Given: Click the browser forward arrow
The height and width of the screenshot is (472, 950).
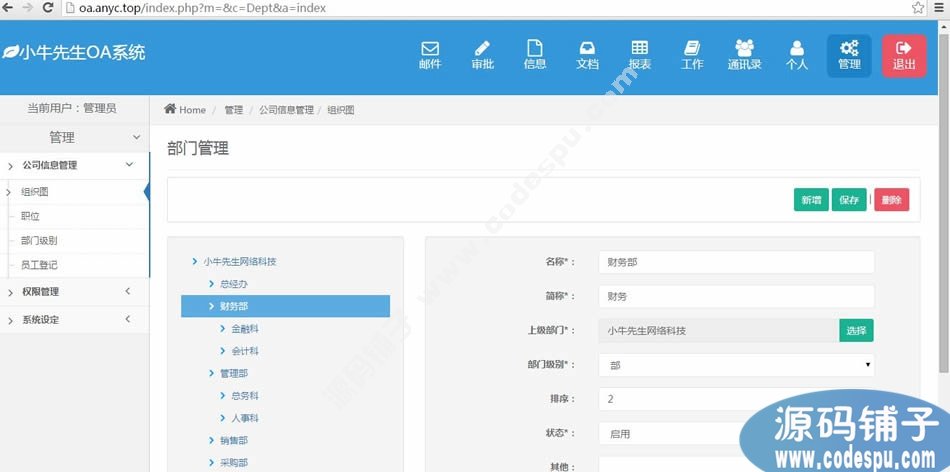Looking at the screenshot, I should tap(28, 8).
